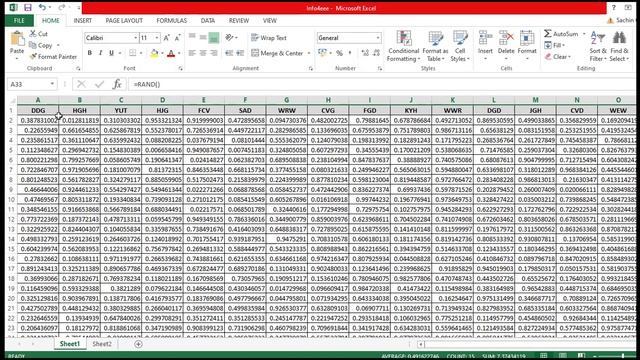
Task: Increase decimal places
Action: pos(365,53)
